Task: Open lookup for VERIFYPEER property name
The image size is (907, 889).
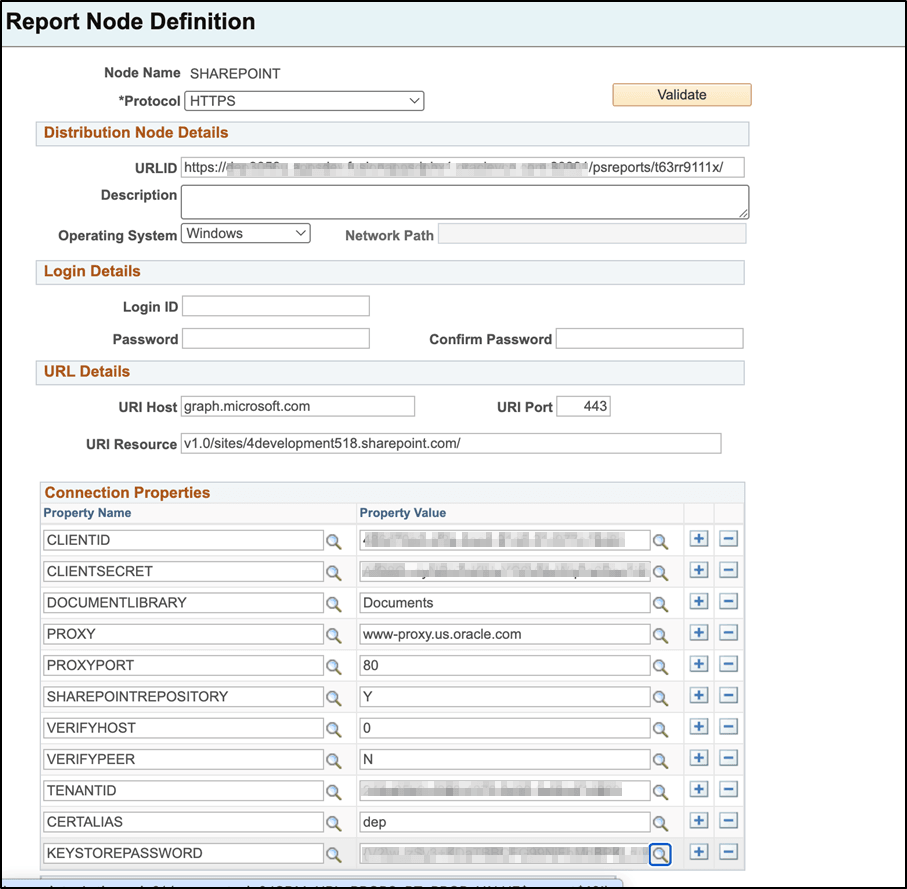Action: (334, 760)
